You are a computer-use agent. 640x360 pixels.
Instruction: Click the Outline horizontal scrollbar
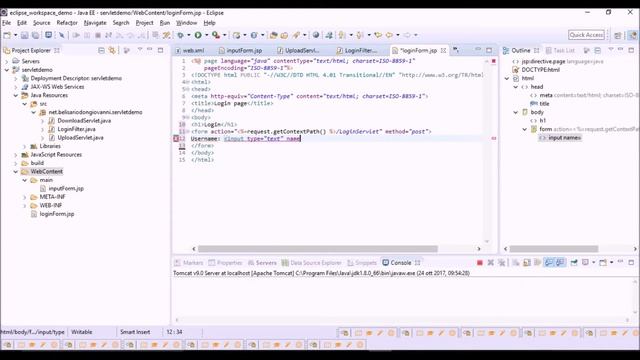554,249
